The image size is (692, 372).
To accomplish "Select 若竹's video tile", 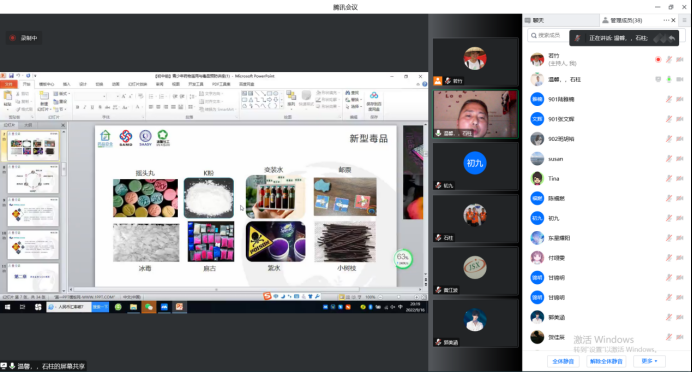I will click(475, 62).
